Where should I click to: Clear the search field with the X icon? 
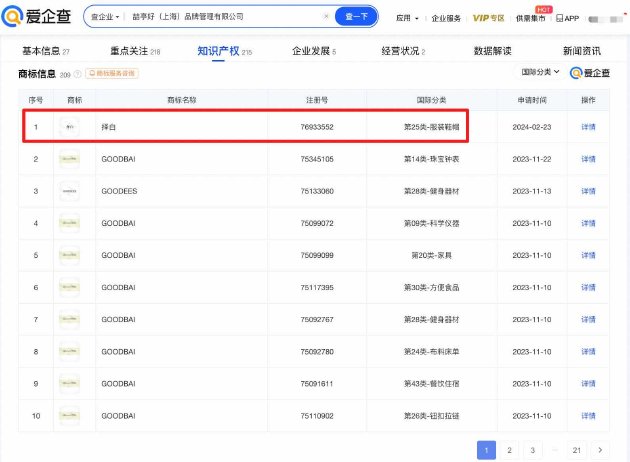pos(326,16)
